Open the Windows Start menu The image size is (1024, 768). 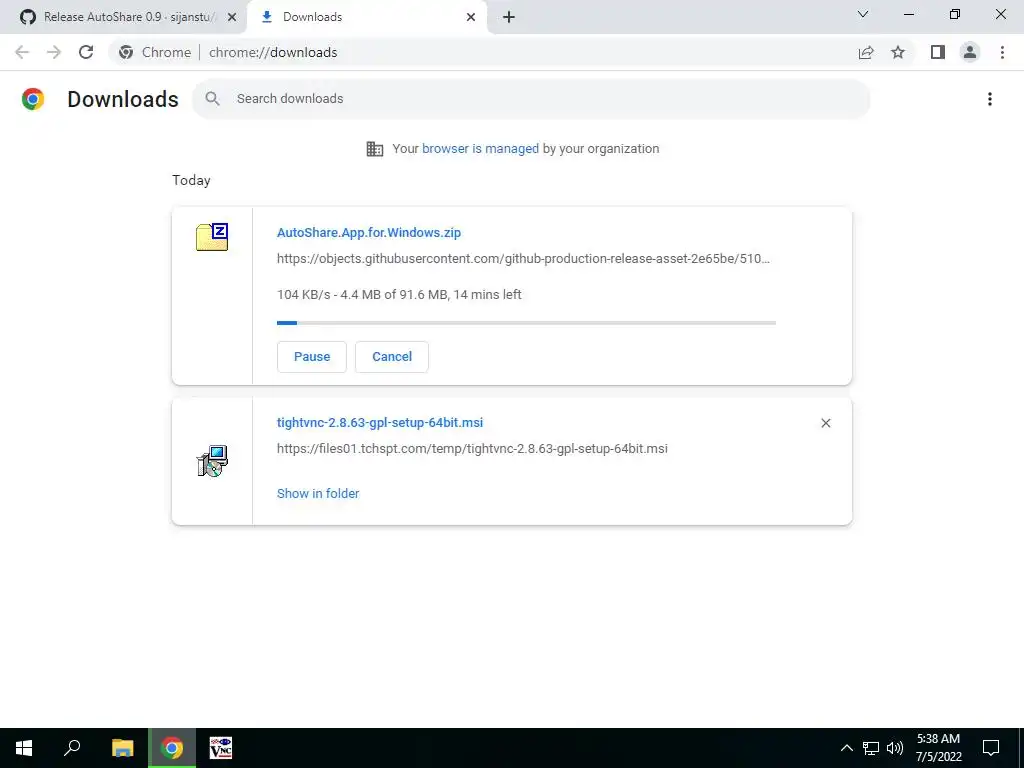coord(24,748)
